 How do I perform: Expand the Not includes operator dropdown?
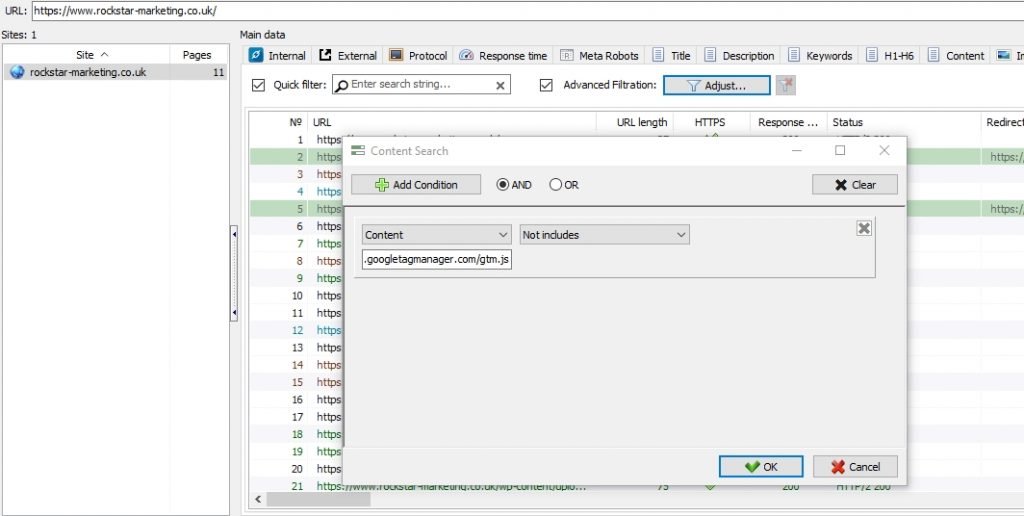(x=604, y=235)
